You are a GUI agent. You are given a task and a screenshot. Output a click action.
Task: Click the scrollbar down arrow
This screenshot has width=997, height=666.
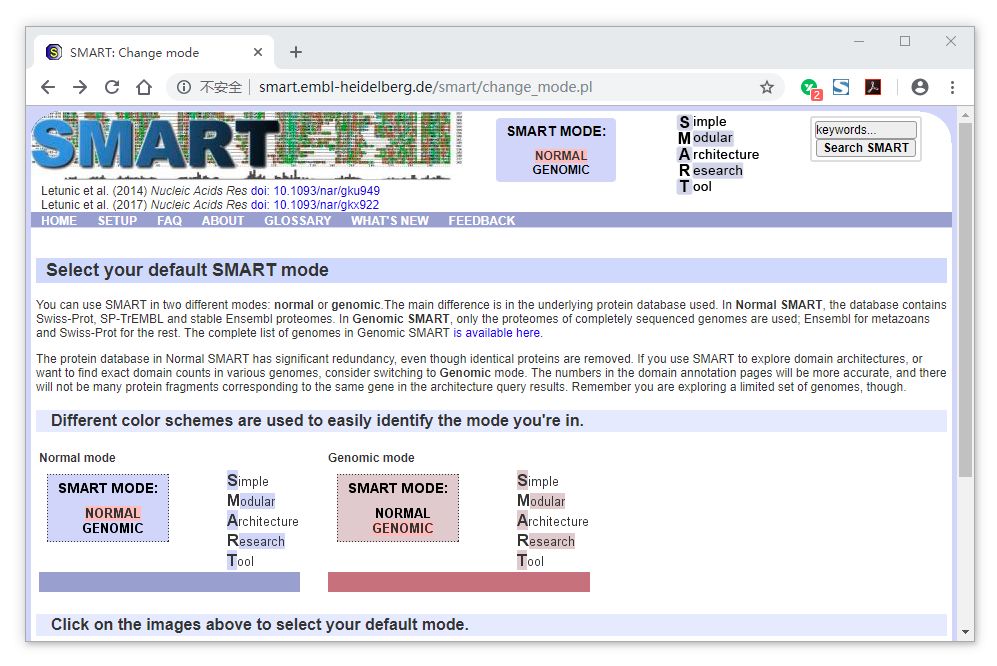click(966, 632)
